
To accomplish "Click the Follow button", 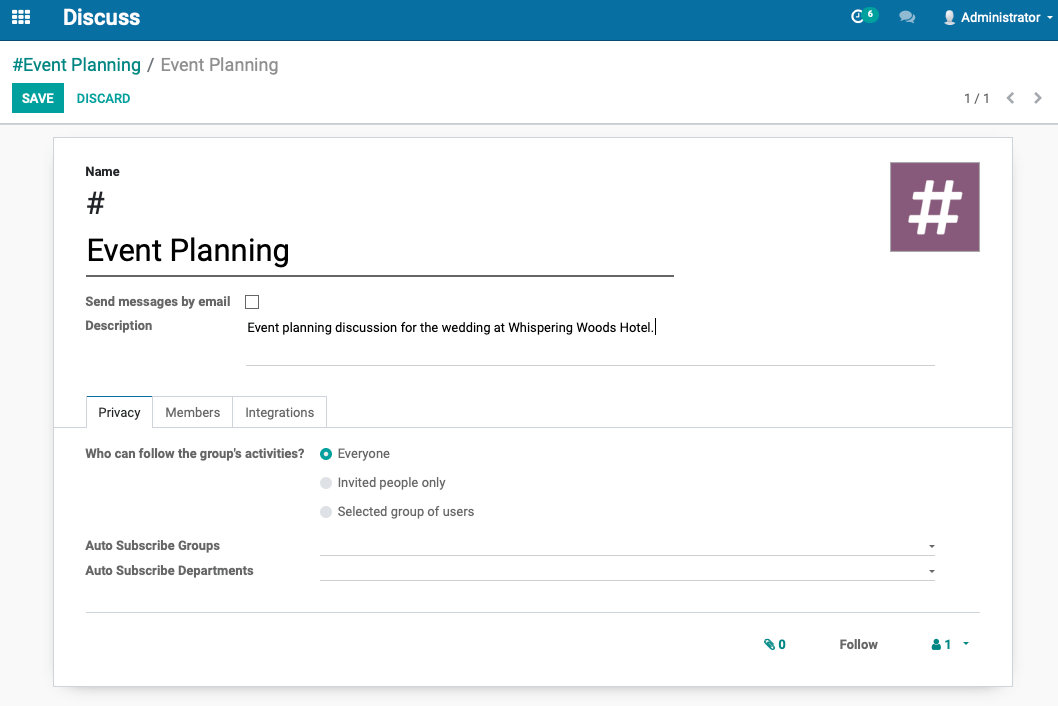I will click(x=858, y=645).
